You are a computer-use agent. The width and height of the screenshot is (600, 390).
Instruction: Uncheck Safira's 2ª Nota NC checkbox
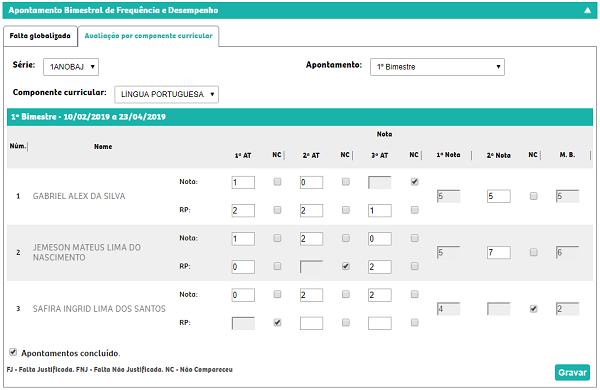tap(533, 308)
